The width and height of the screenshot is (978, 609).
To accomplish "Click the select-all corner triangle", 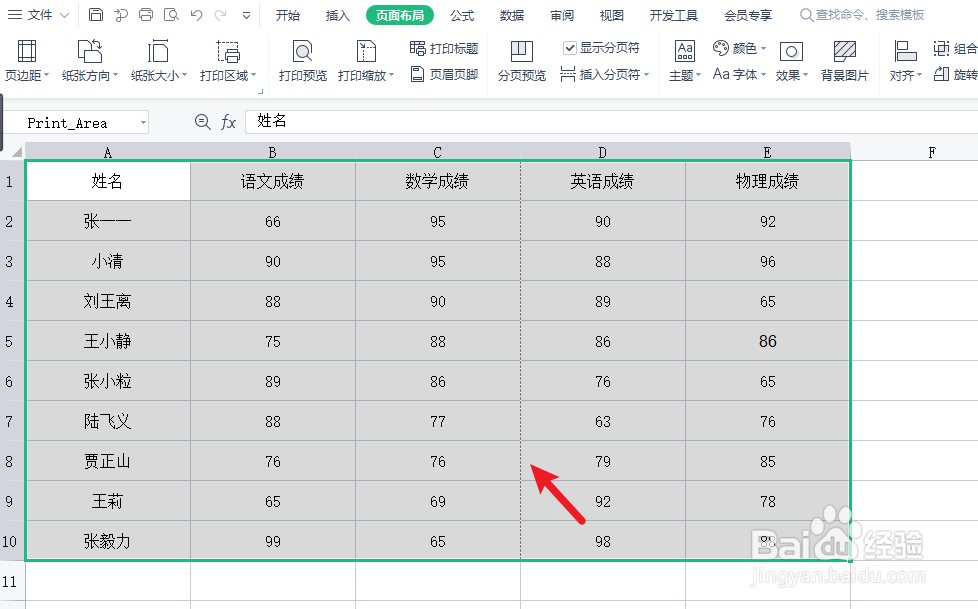I will click(x=17, y=152).
